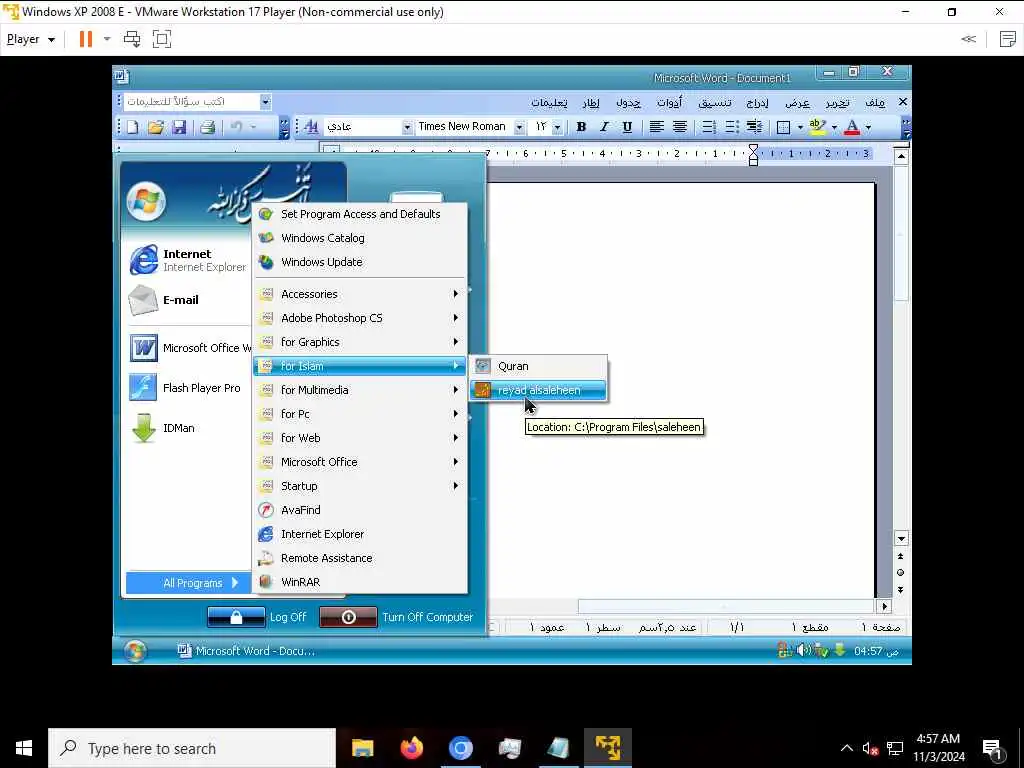This screenshot has width=1024, height=768.
Task: Click the Log Off button
Action: pyautogui.click(x=257, y=617)
